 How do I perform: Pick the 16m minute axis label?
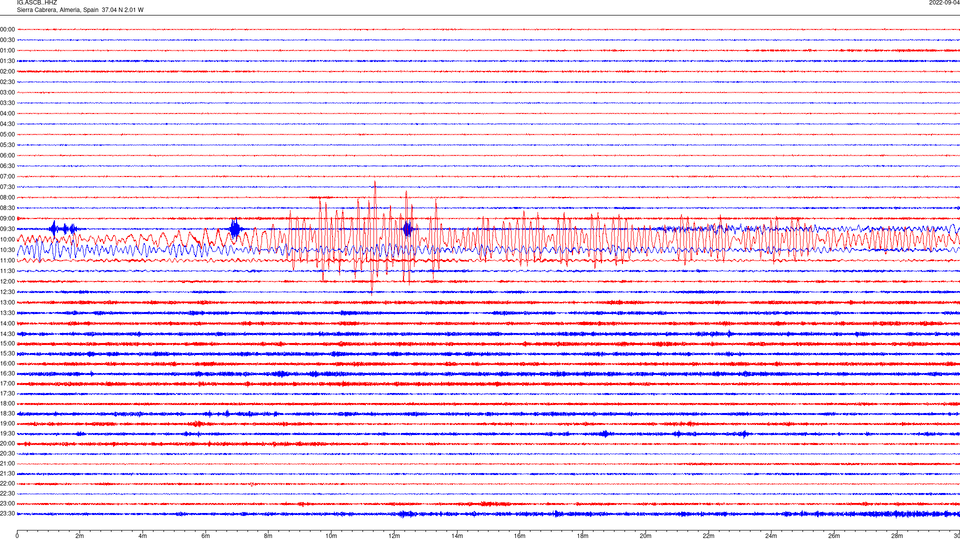(520, 536)
